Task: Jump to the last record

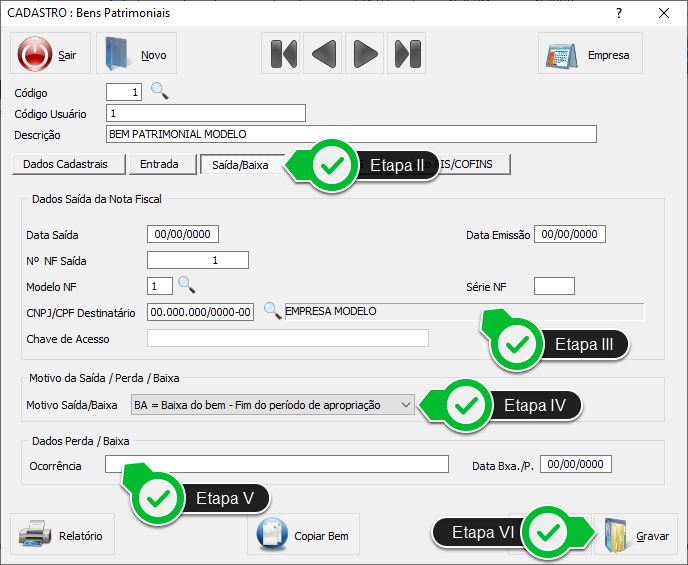Action: pyautogui.click(x=407, y=54)
